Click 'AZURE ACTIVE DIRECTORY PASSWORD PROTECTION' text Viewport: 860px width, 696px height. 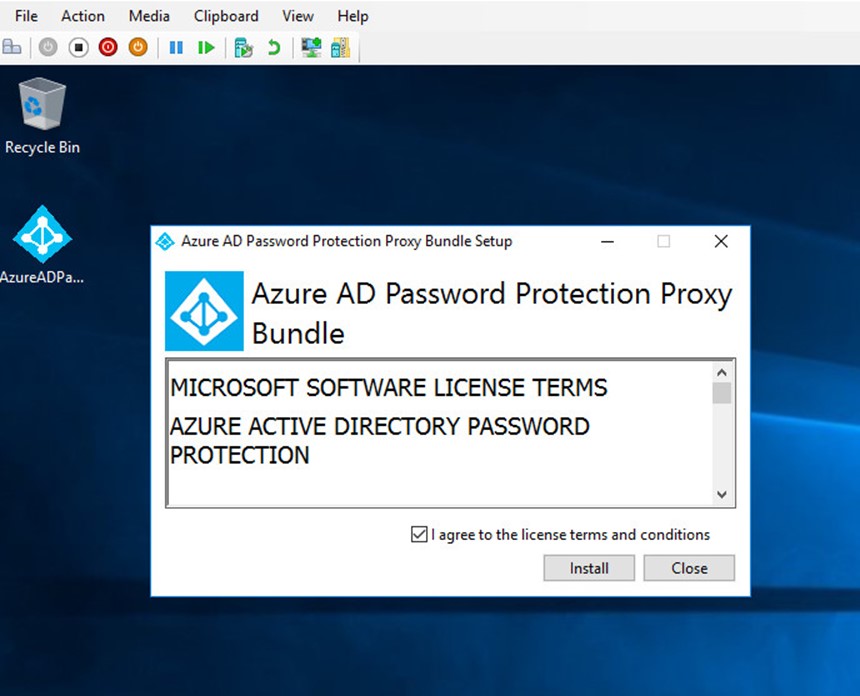(x=380, y=440)
